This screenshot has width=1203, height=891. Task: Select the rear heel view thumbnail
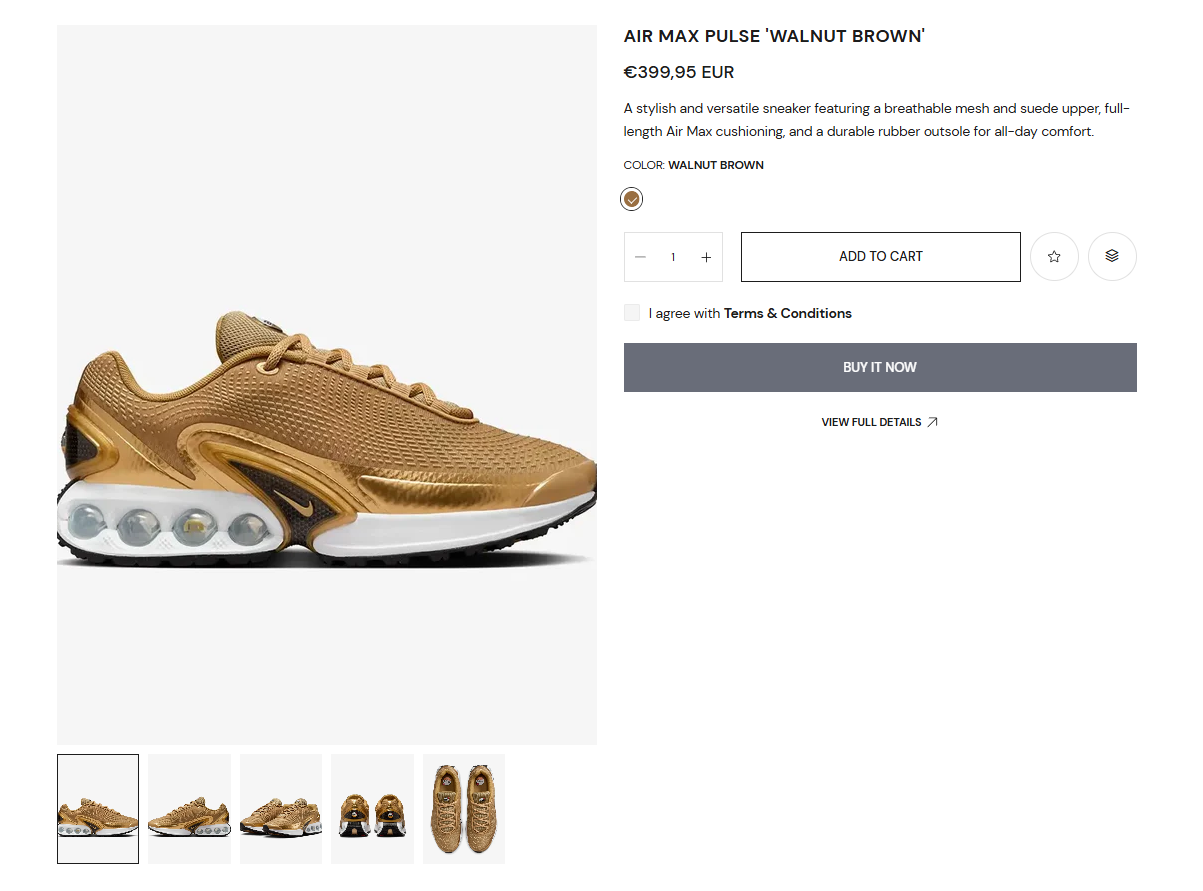point(372,809)
